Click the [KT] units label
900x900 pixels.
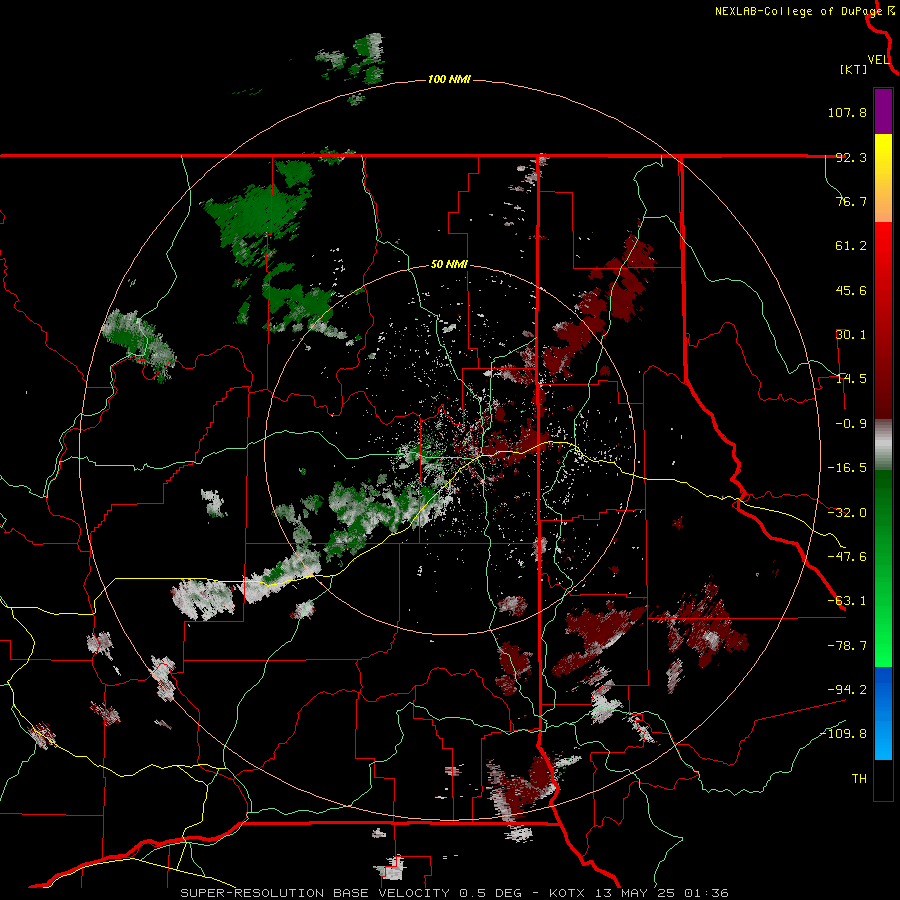click(x=854, y=69)
